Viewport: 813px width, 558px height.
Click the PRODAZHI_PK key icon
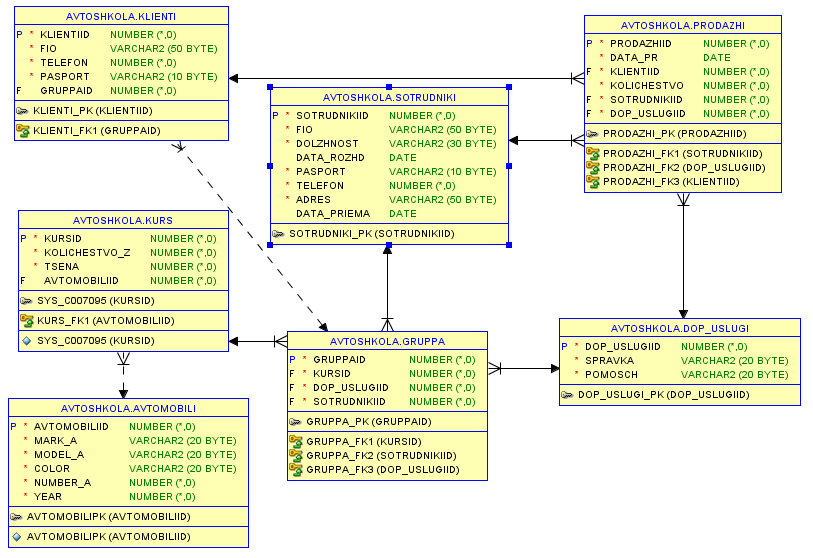pyautogui.click(x=592, y=134)
